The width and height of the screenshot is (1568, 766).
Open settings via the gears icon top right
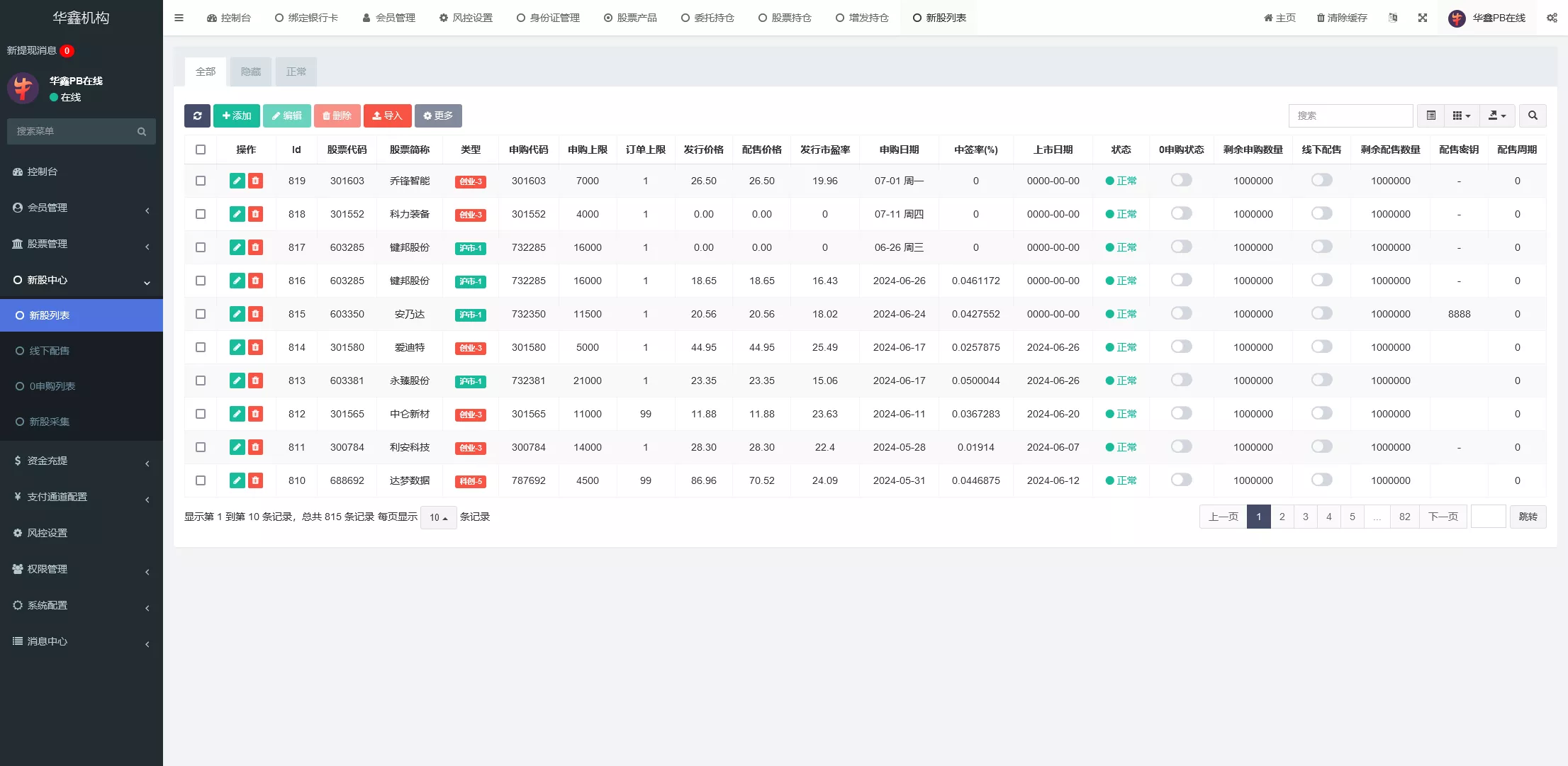1552,18
